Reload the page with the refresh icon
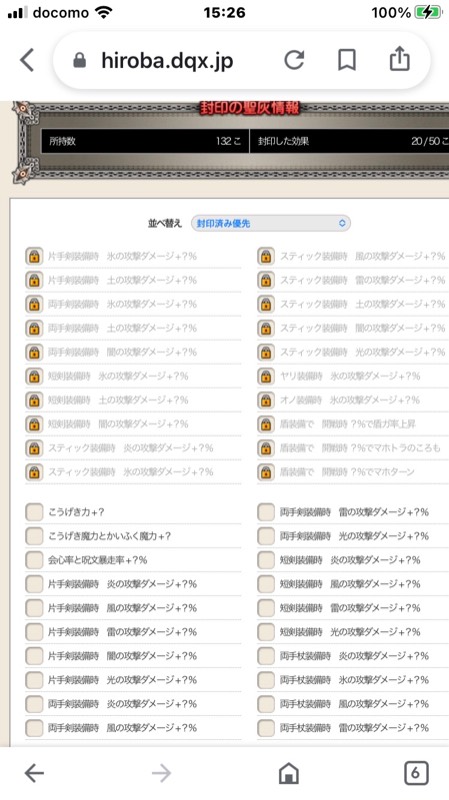Screen dimensions: 449x800 click(x=294, y=60)
